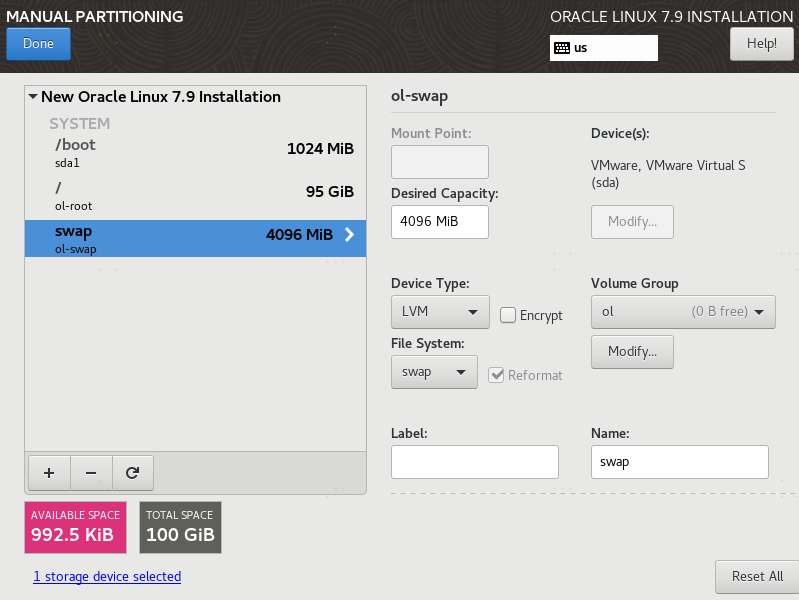Click the arrow chevron on swap row
Screen dimensions: 799x600
pos(349,235)
